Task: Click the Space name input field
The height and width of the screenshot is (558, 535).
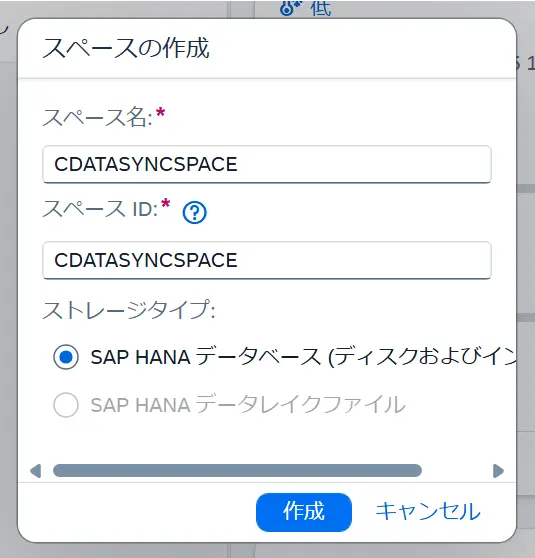Action: point(267,164)
